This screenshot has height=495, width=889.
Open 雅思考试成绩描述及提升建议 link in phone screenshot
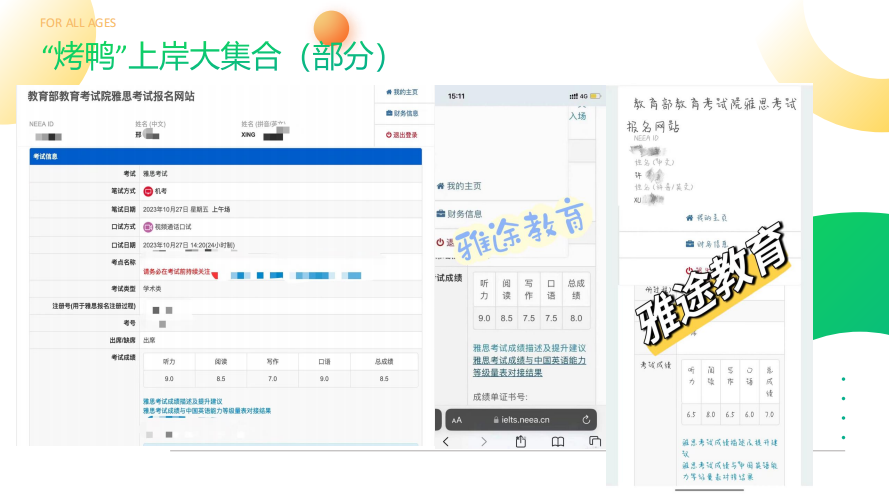[x=530, y=348]
